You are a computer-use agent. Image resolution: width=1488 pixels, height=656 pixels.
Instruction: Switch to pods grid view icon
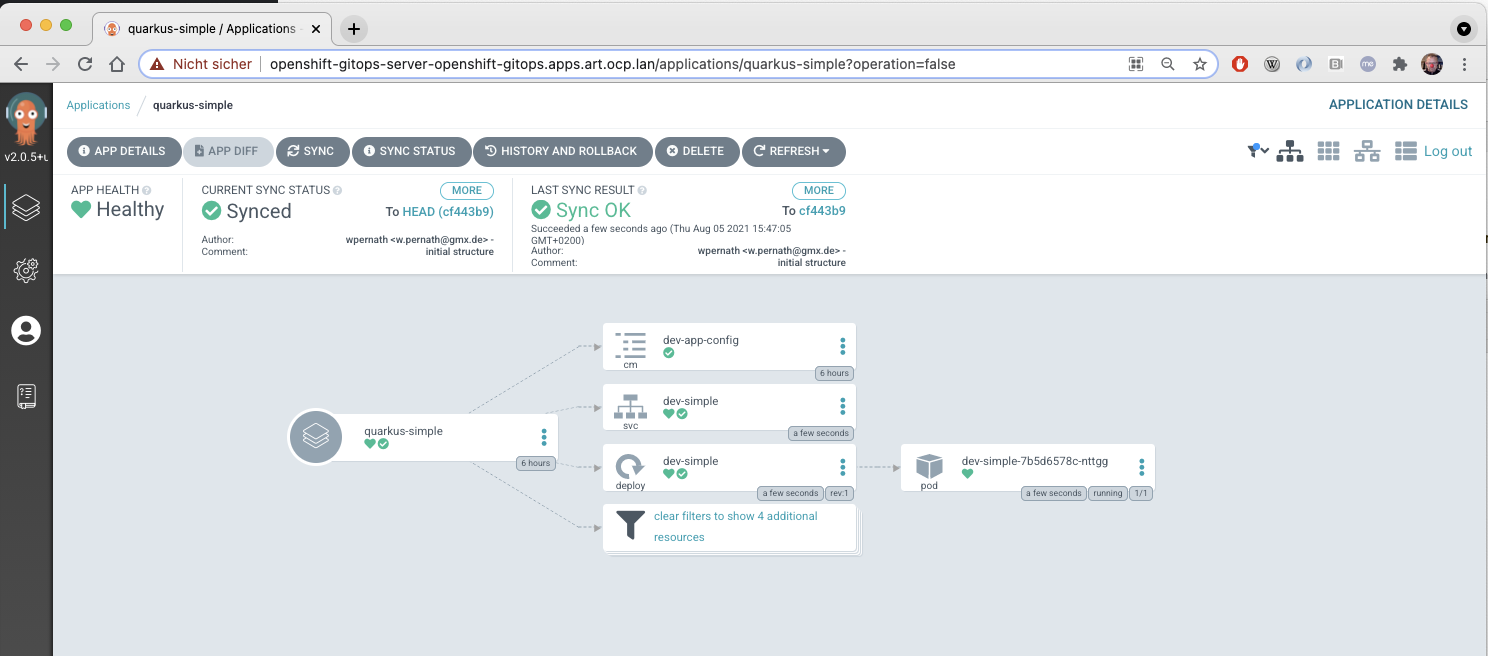1328,151
